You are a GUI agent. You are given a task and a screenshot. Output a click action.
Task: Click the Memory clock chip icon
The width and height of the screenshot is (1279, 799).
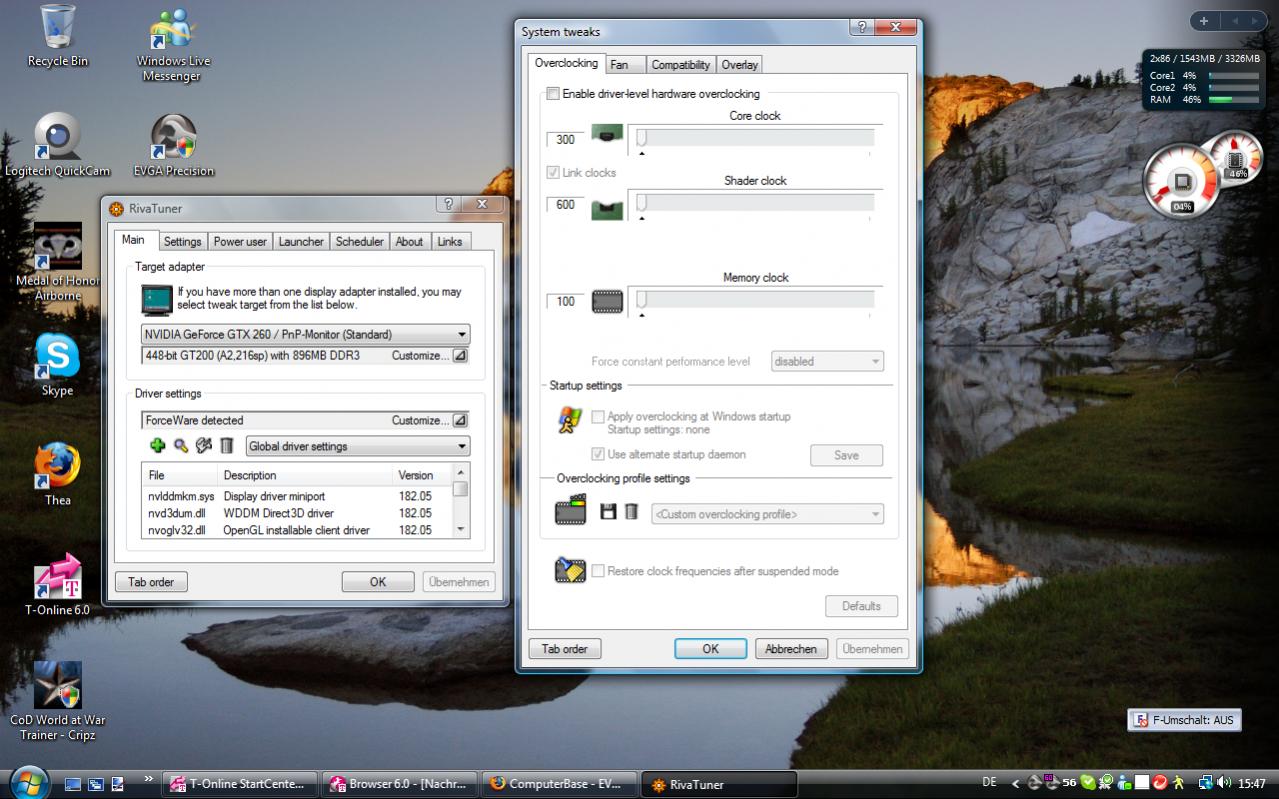click(607, 301)
